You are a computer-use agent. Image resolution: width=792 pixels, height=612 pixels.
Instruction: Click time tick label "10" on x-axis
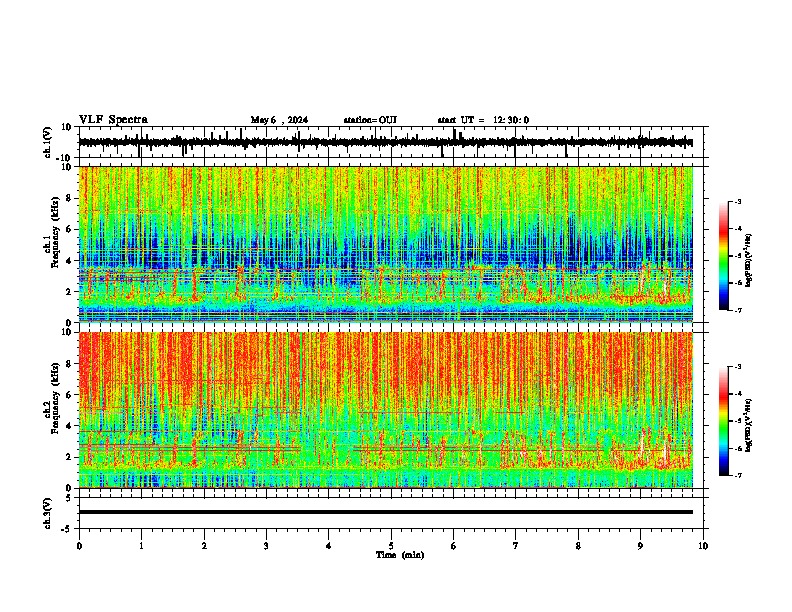pyautogui.click(x=703, y=546)
